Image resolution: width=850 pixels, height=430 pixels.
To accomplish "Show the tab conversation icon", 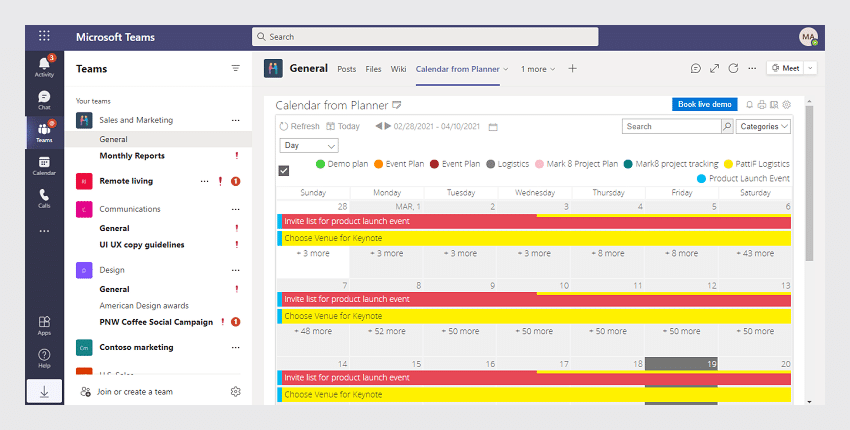I will coord(696,68).
